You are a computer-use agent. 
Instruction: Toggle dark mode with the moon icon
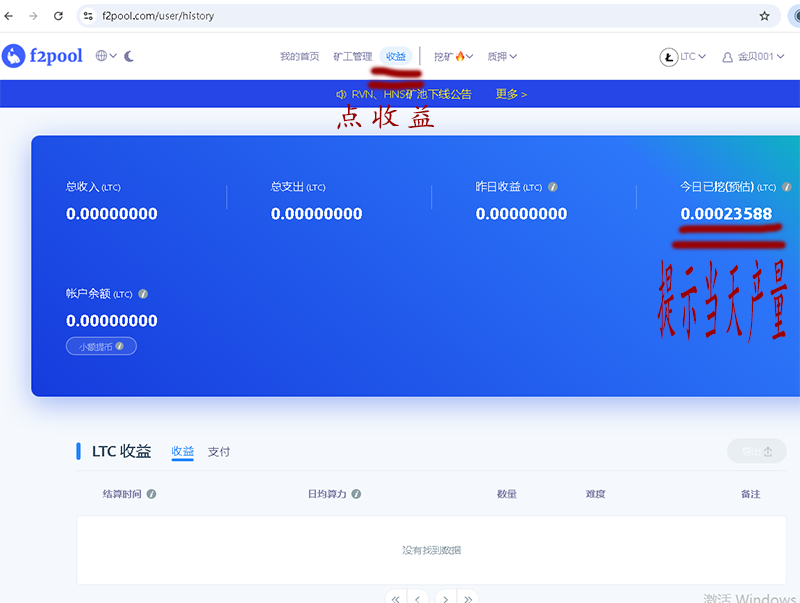coord(129,57)
